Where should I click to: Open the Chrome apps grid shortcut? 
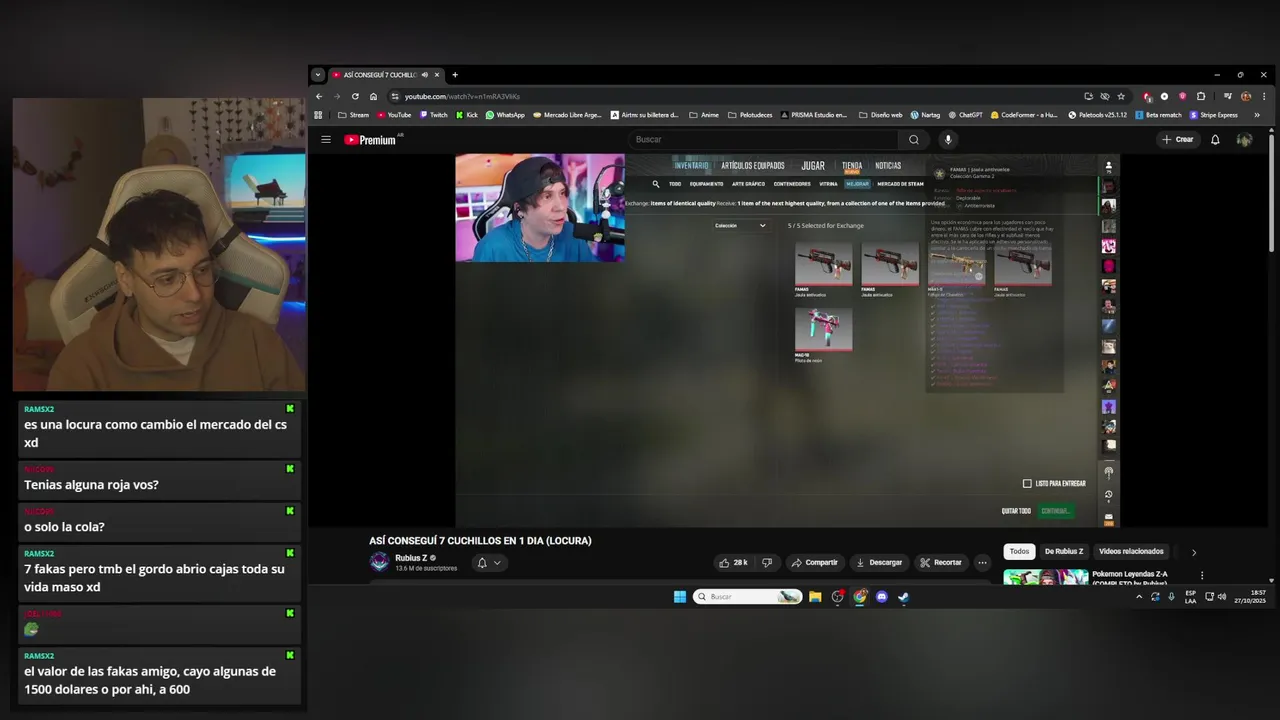319,115
